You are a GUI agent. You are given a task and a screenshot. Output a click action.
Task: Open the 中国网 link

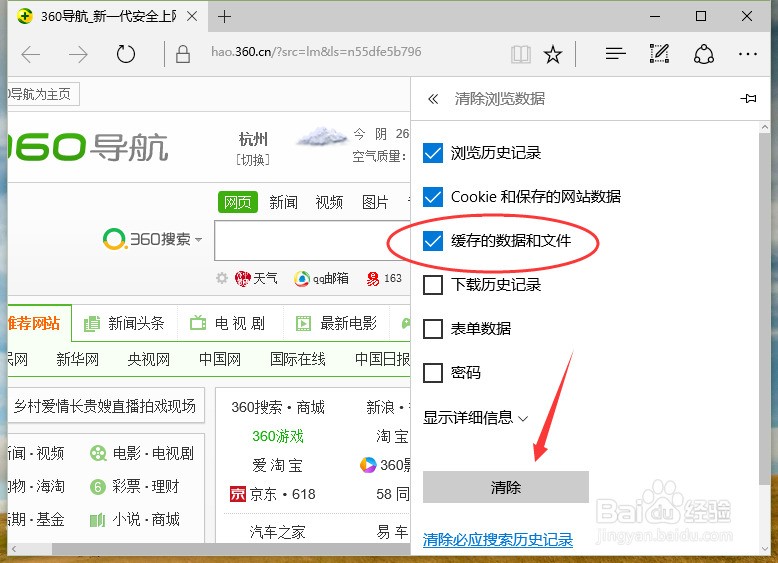[220, 359]
